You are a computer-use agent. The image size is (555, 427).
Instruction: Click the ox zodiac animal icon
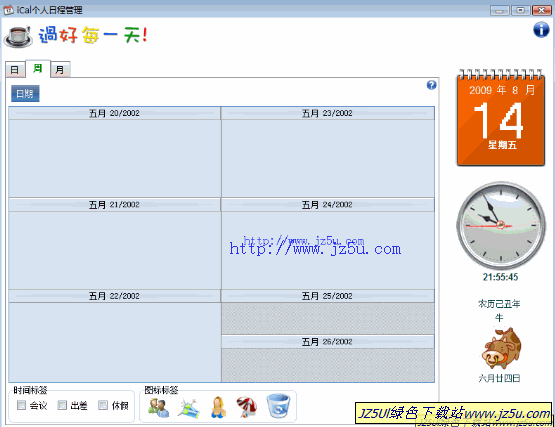(x=501, y=348)
